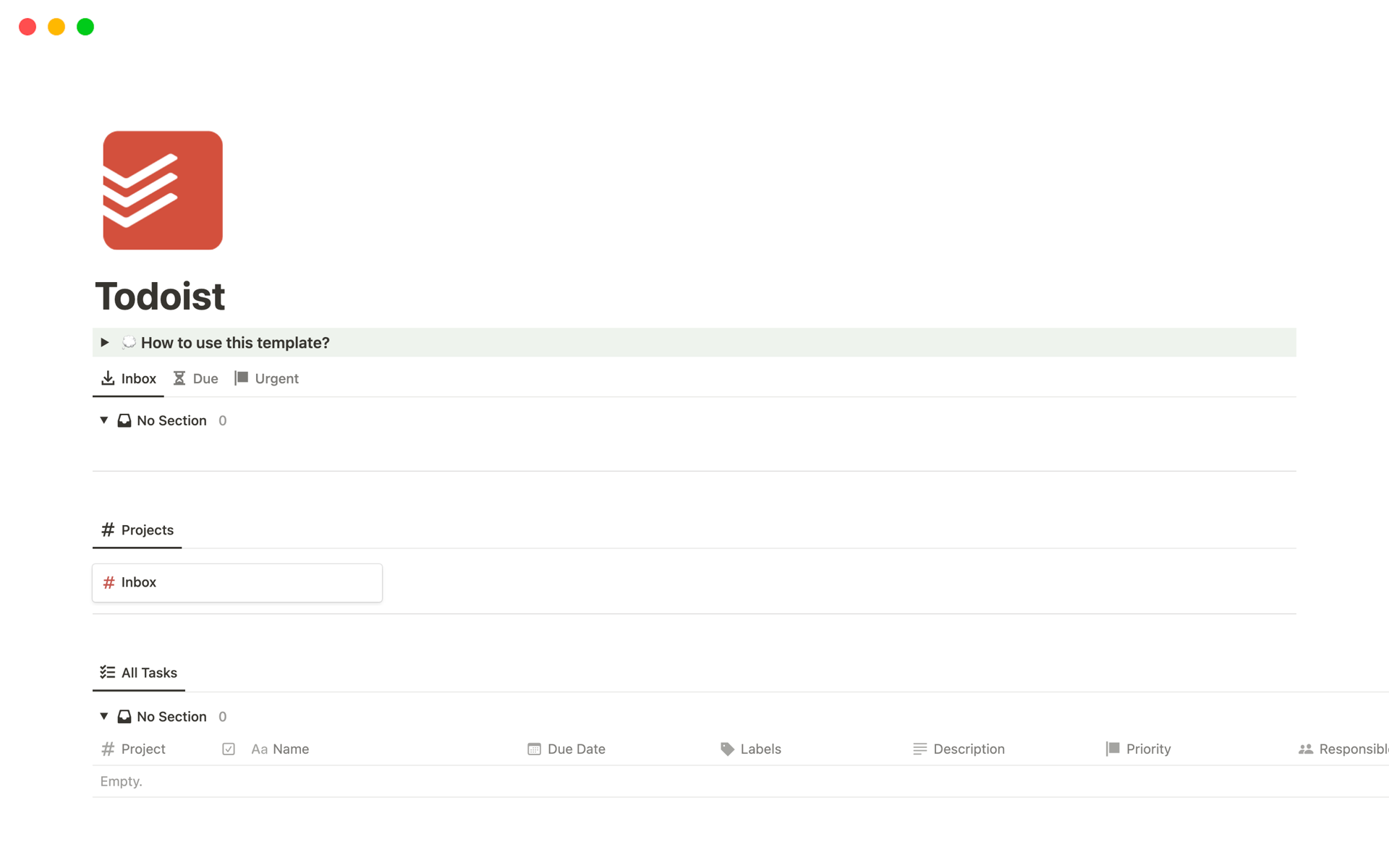
Task: Collapse the No Section group under All Tasks
Action: point(104,716)
